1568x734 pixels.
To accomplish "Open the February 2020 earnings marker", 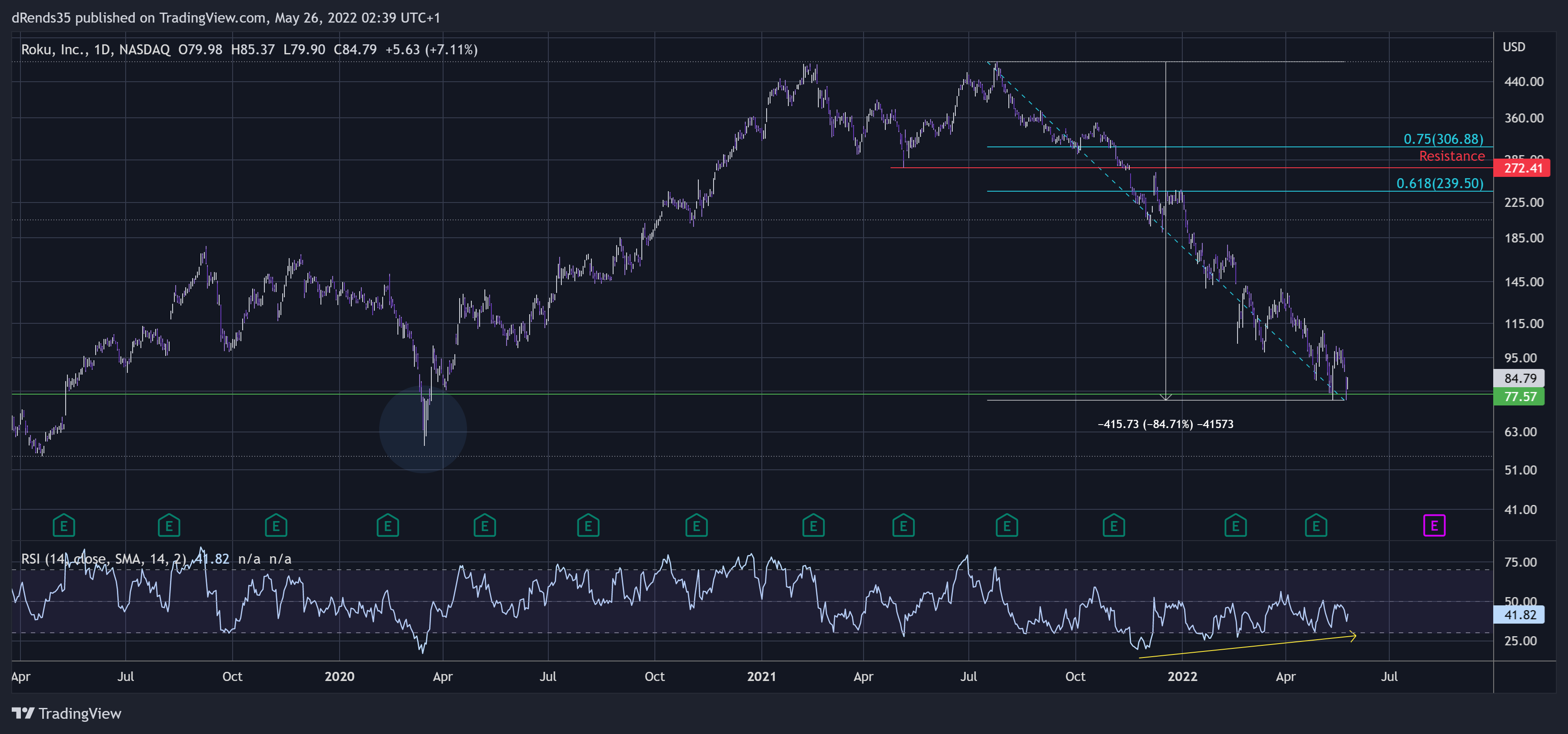I will [x=388, y=525].
